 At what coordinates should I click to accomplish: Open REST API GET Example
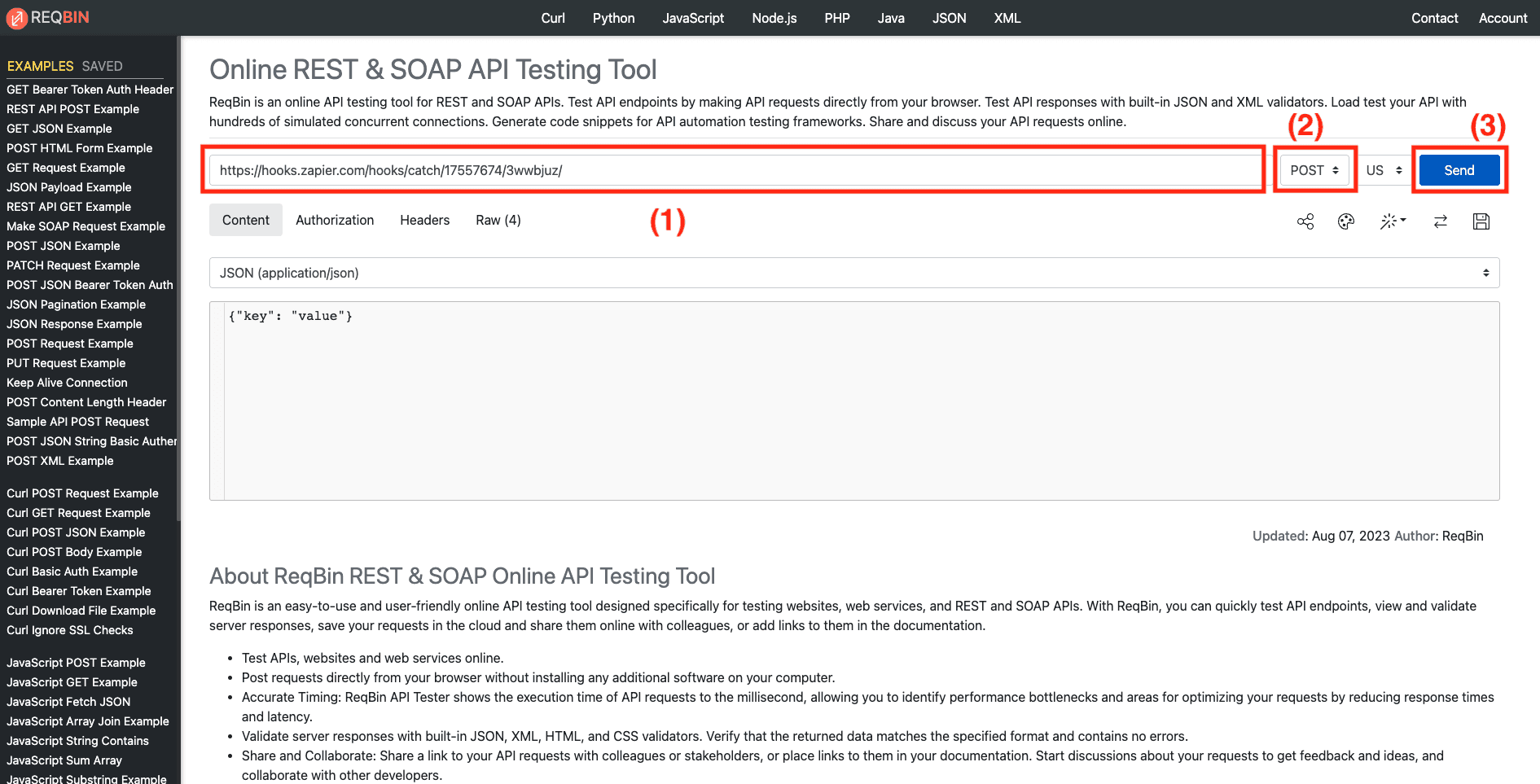[x=69, y=207]
